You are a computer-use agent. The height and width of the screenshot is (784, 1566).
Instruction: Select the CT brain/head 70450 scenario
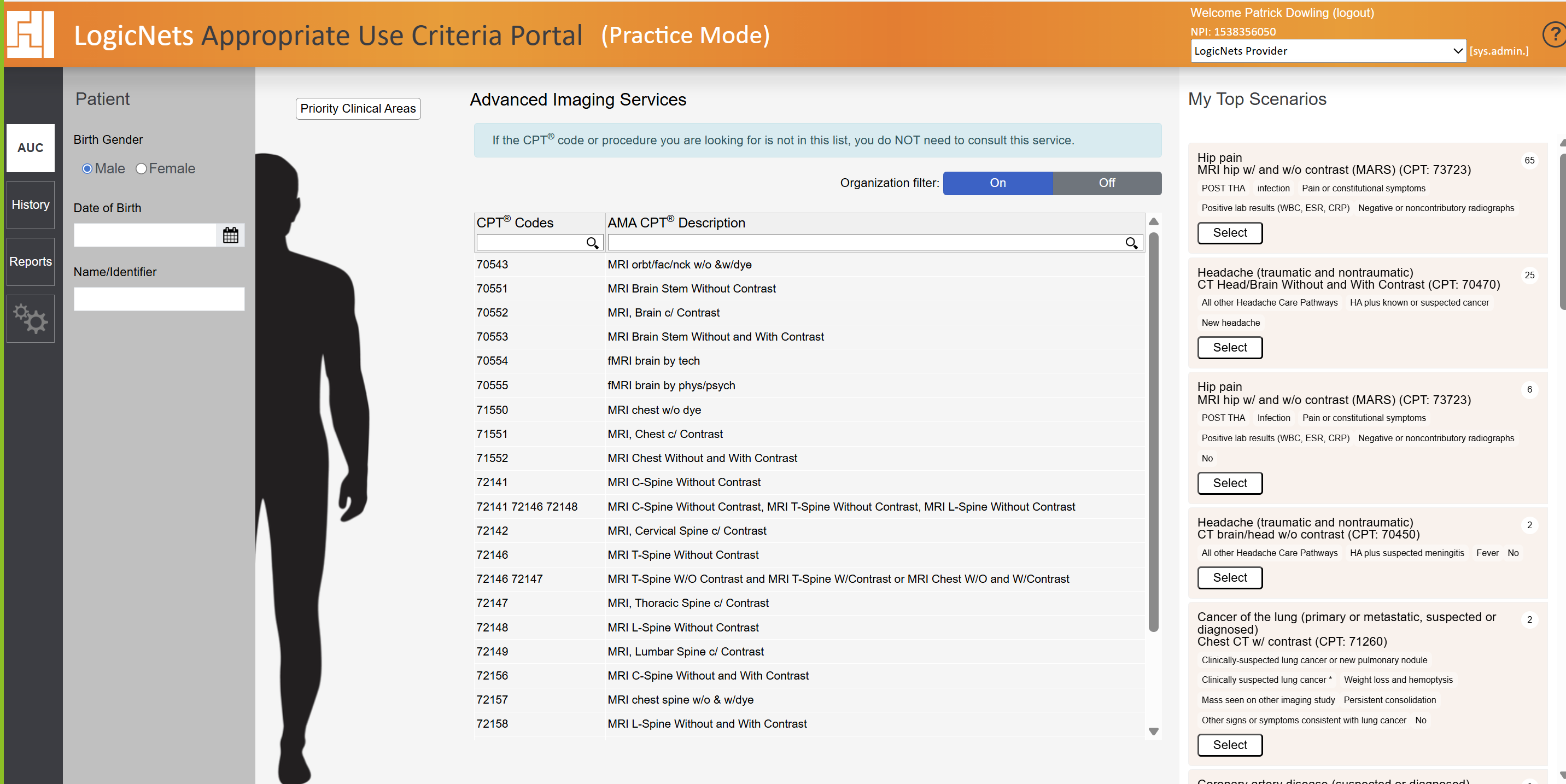coord(1230,578)
